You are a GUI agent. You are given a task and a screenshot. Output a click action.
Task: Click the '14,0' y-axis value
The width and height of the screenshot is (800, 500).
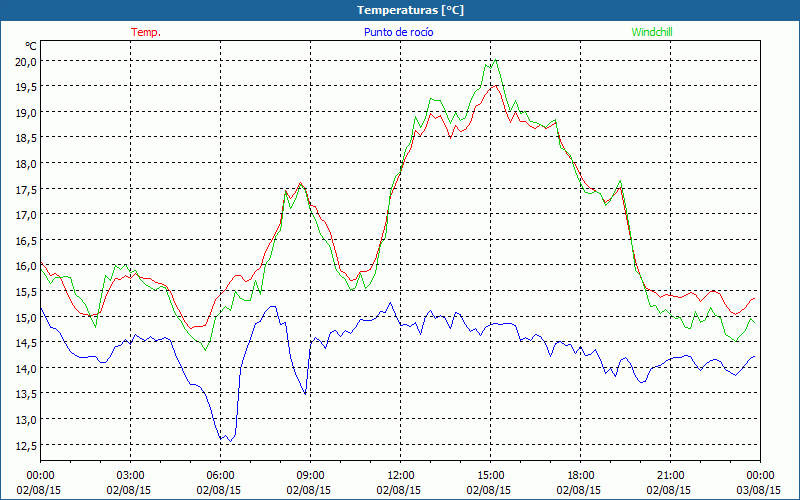[x=27, y=368]
